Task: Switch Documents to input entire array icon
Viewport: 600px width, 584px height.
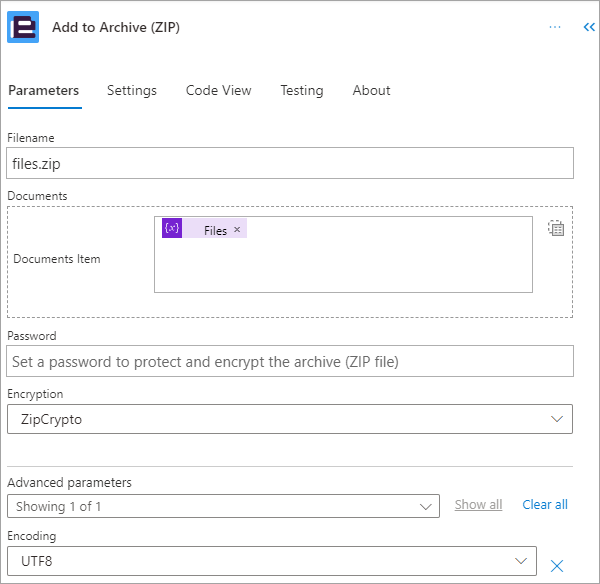Action: pos(556,228)
